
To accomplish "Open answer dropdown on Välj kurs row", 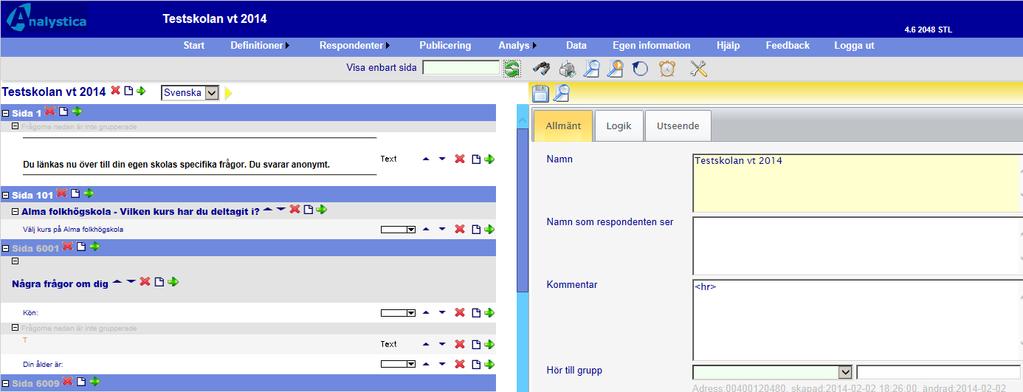I will [399, 230].
